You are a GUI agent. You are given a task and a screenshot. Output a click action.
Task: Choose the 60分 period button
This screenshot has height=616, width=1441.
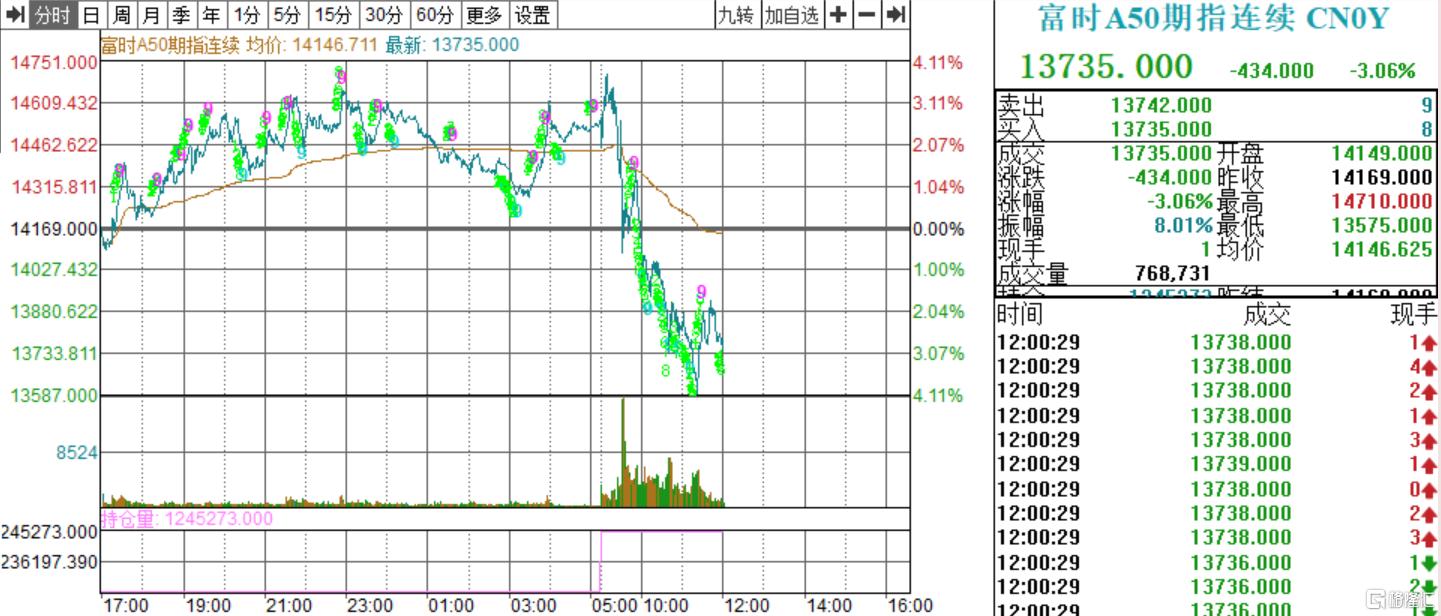[434, 15]
